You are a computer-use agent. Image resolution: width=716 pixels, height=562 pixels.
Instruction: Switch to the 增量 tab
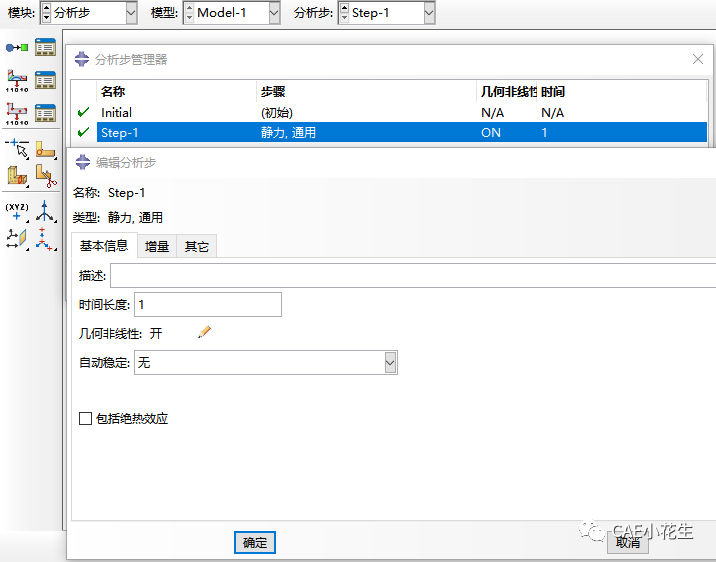[157, 247]
